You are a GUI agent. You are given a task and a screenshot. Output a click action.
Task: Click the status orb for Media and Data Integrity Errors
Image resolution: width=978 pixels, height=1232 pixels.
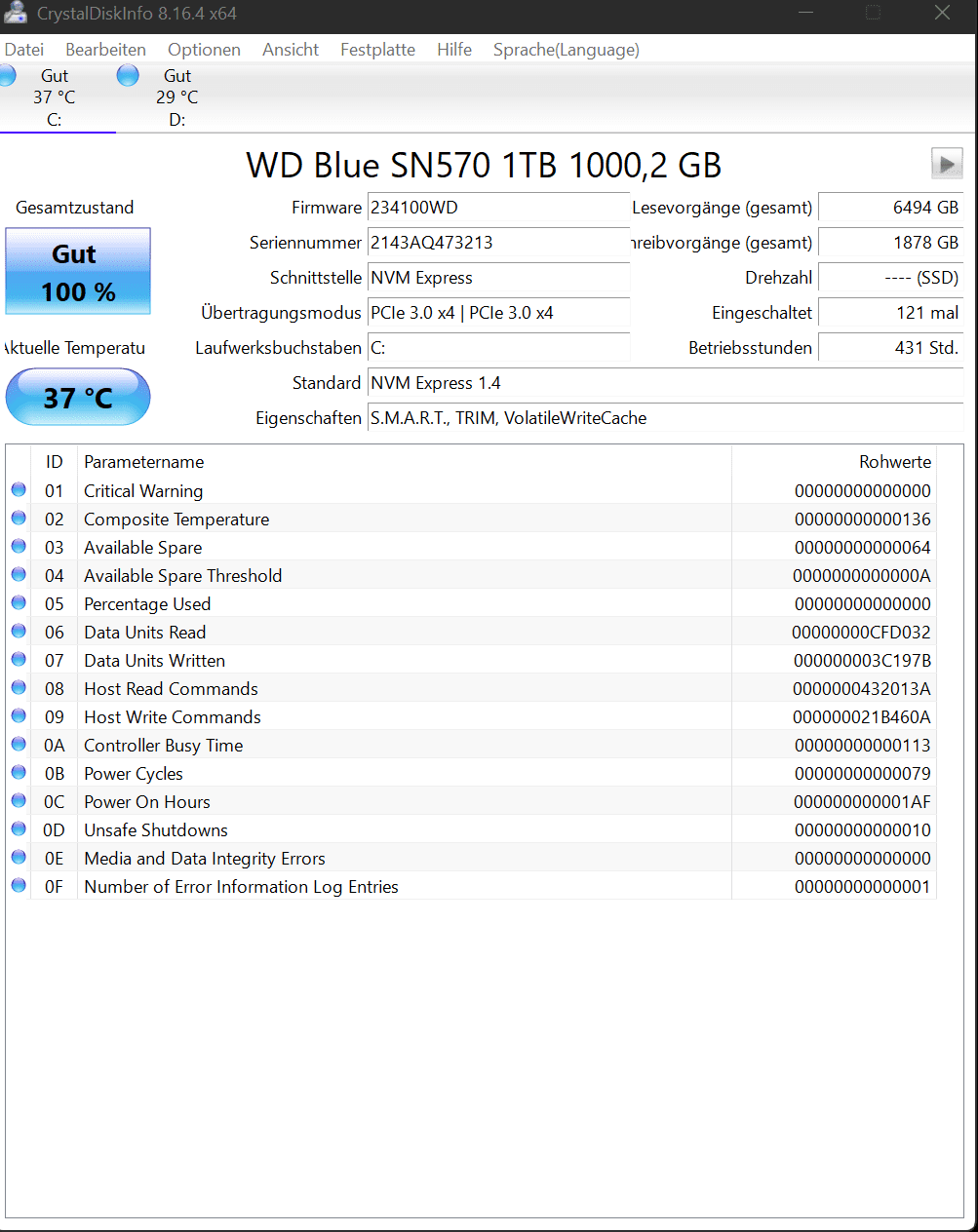(x=19, y=857)
